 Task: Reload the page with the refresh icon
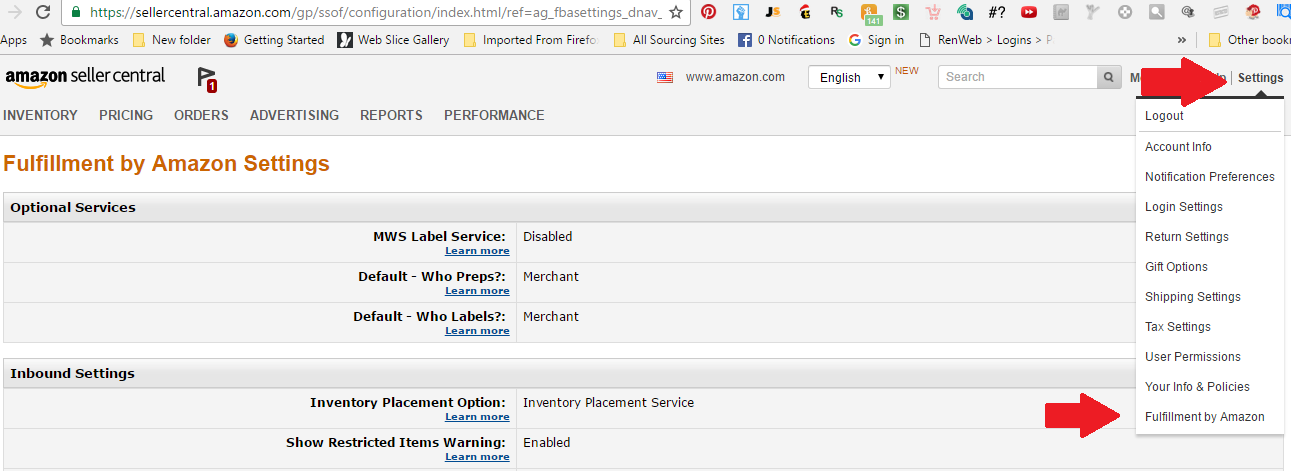[x=43, y=12]
